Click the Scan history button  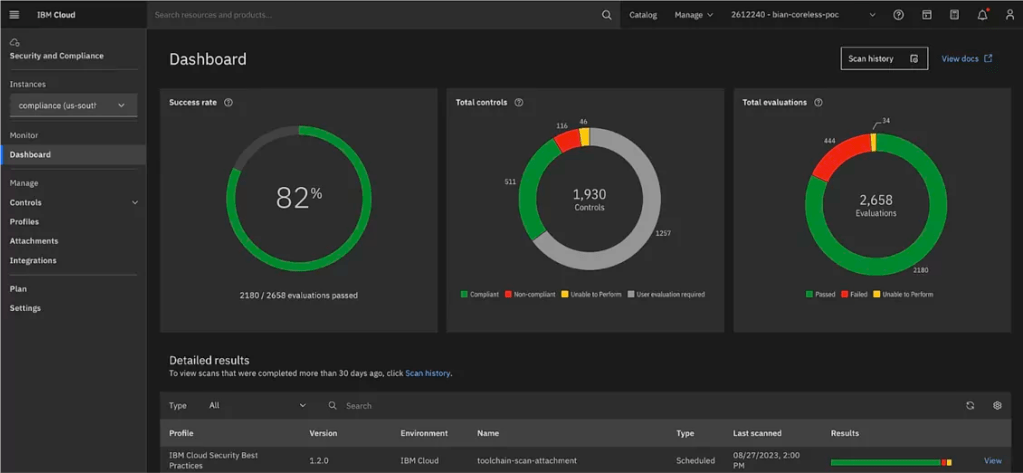tap(883, 59)
